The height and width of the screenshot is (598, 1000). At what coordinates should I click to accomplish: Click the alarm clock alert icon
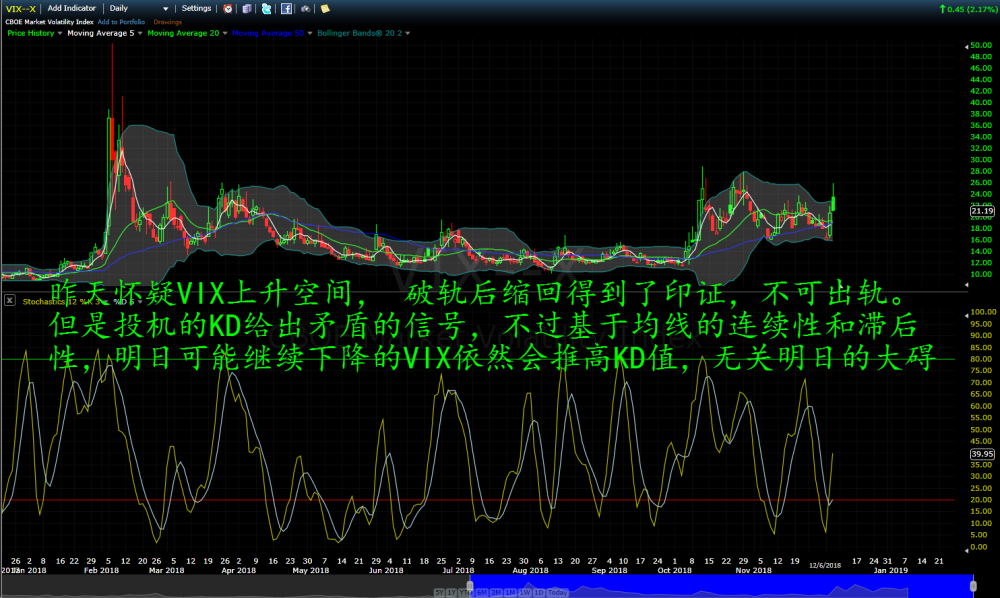229,8
